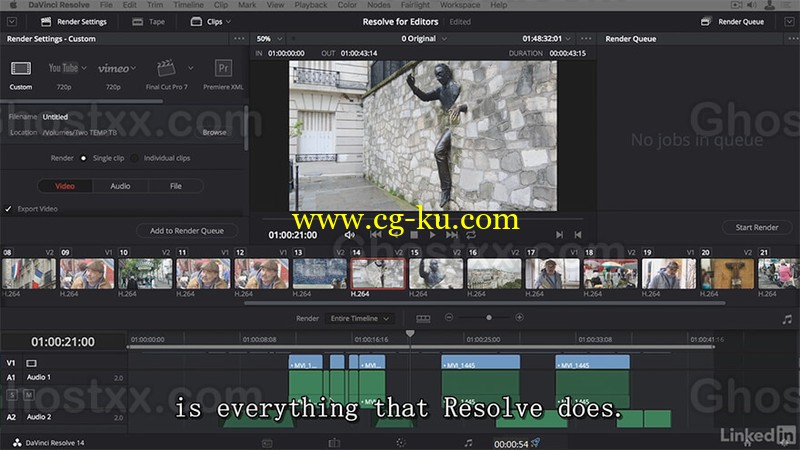Open the Edit page icon
The image size is (800, 450).
(334, 443)
